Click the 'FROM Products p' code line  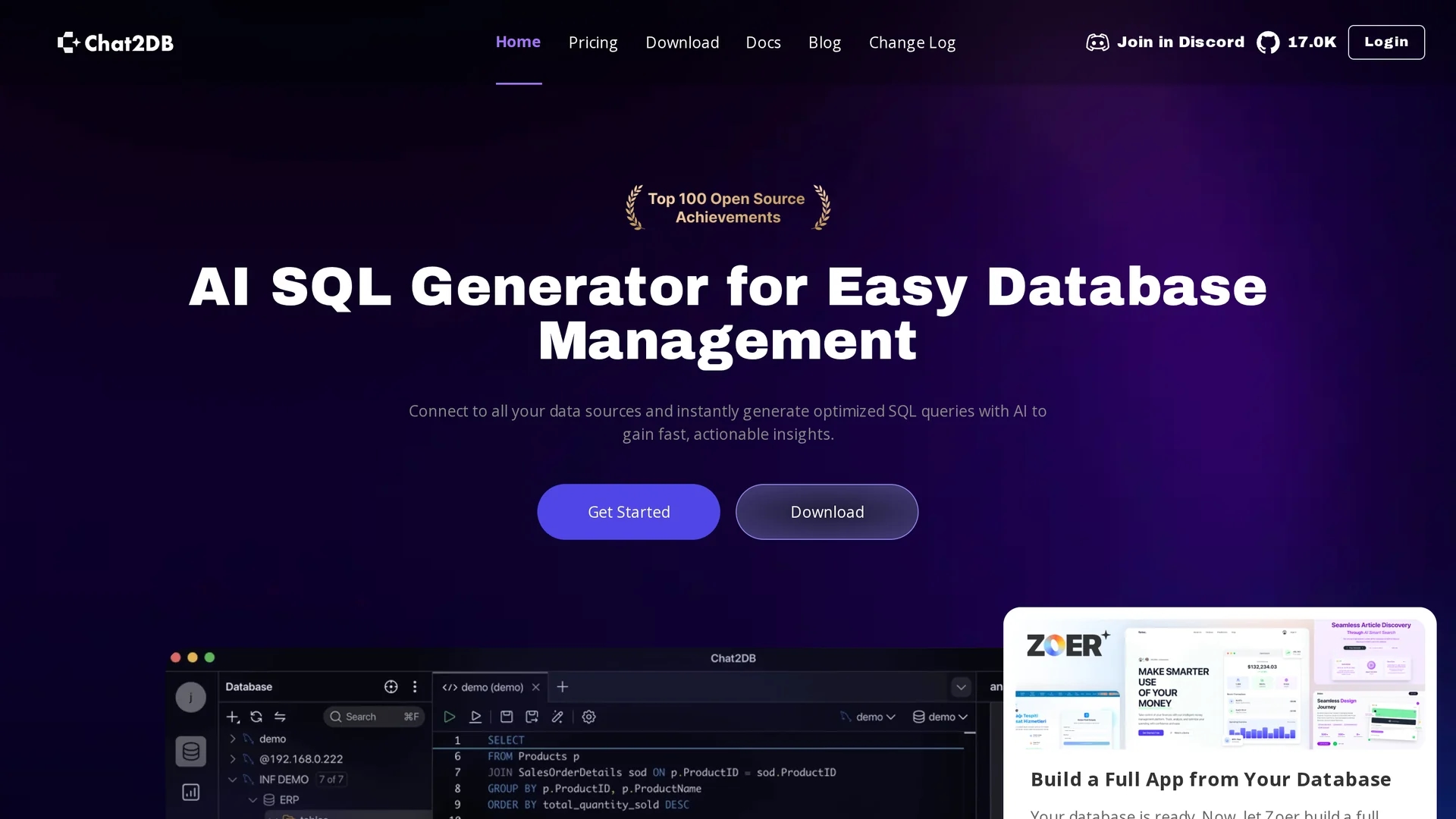click(533, 756)
